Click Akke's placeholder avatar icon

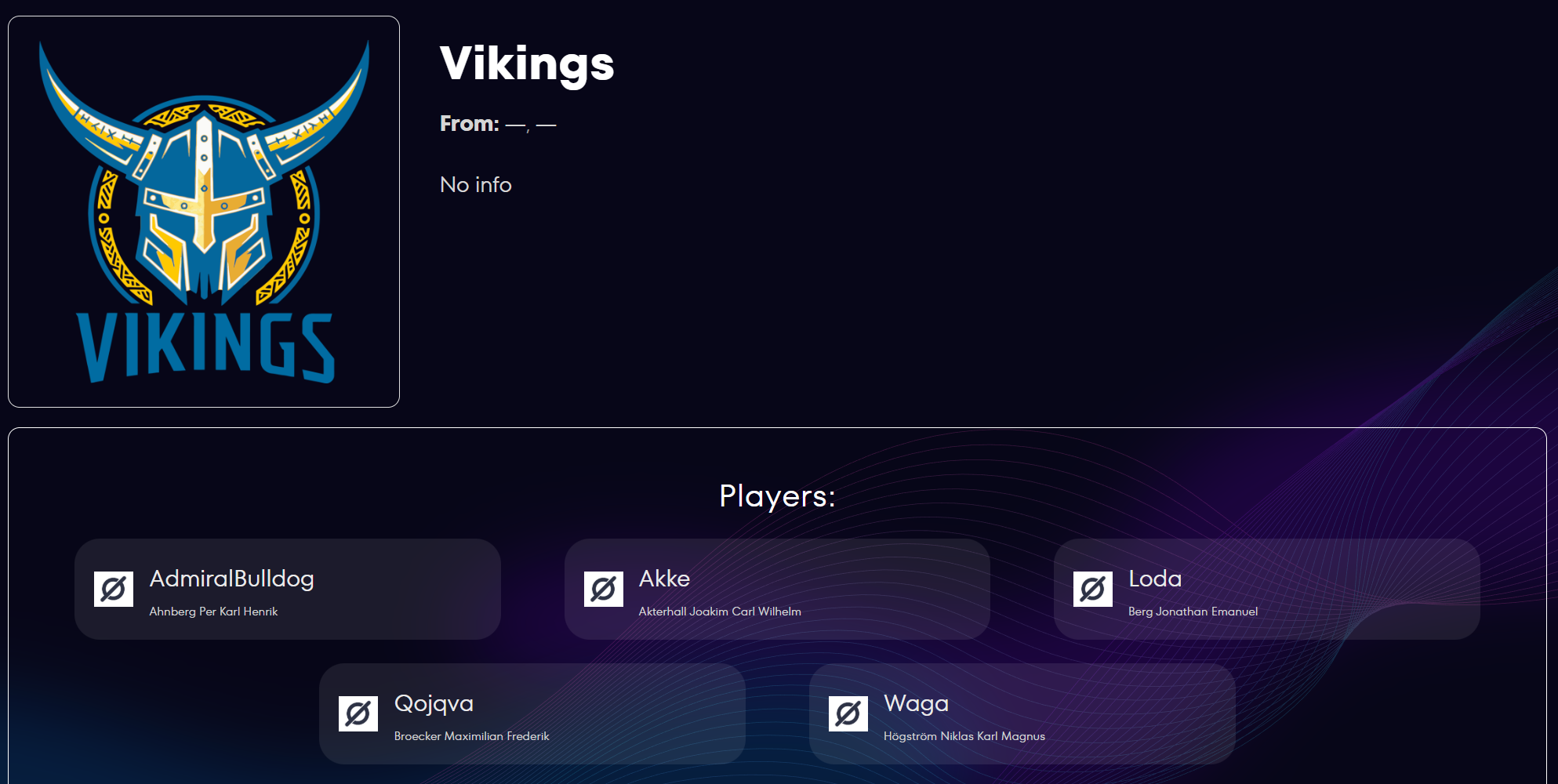coord(603,589)
